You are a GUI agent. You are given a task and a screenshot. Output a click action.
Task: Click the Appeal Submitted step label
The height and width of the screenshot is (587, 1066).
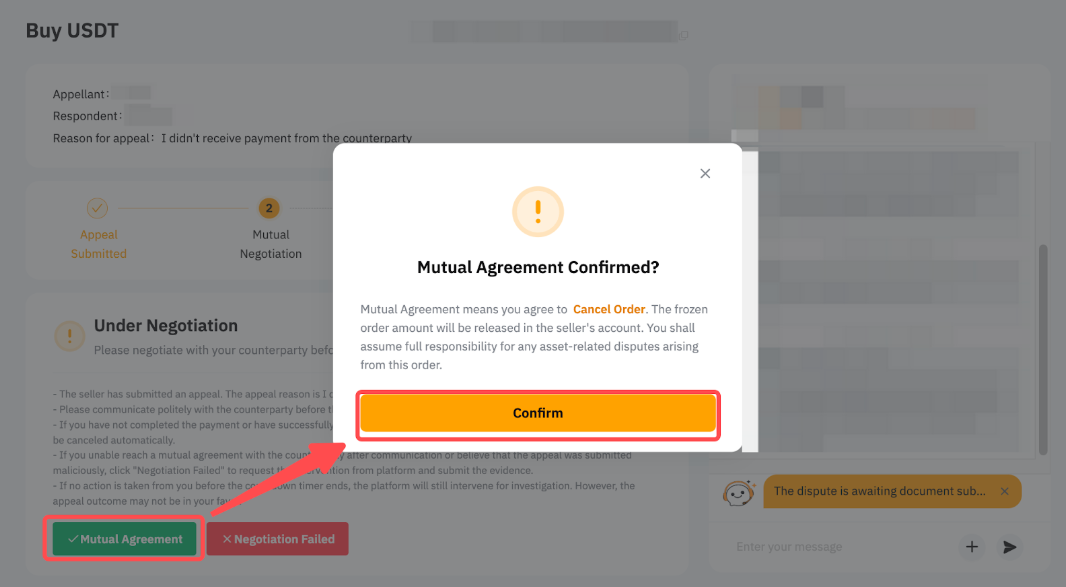coord(99,244)
